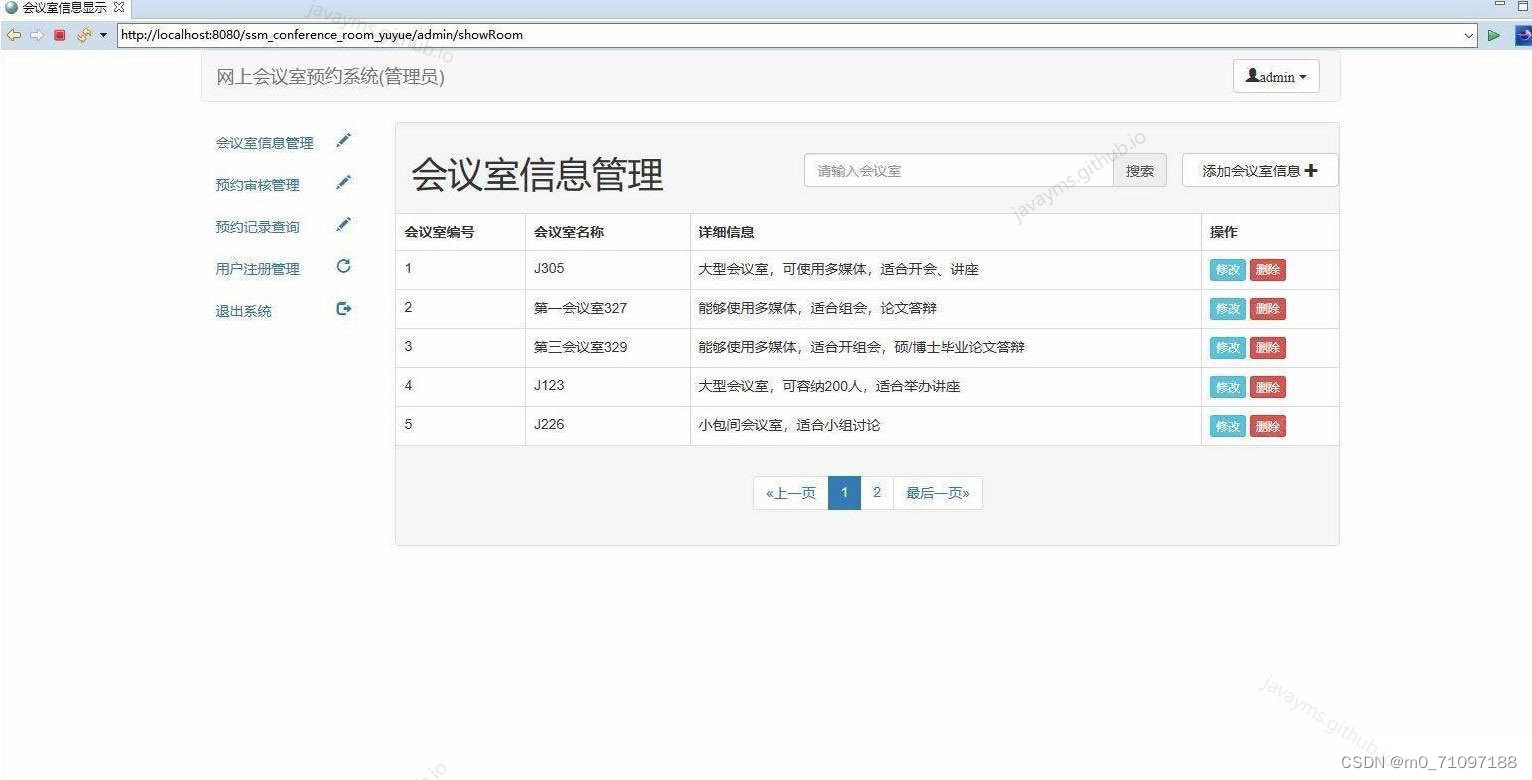Click 修改 for room J123
This screenshot has width=1532, height=780.
1228,387
